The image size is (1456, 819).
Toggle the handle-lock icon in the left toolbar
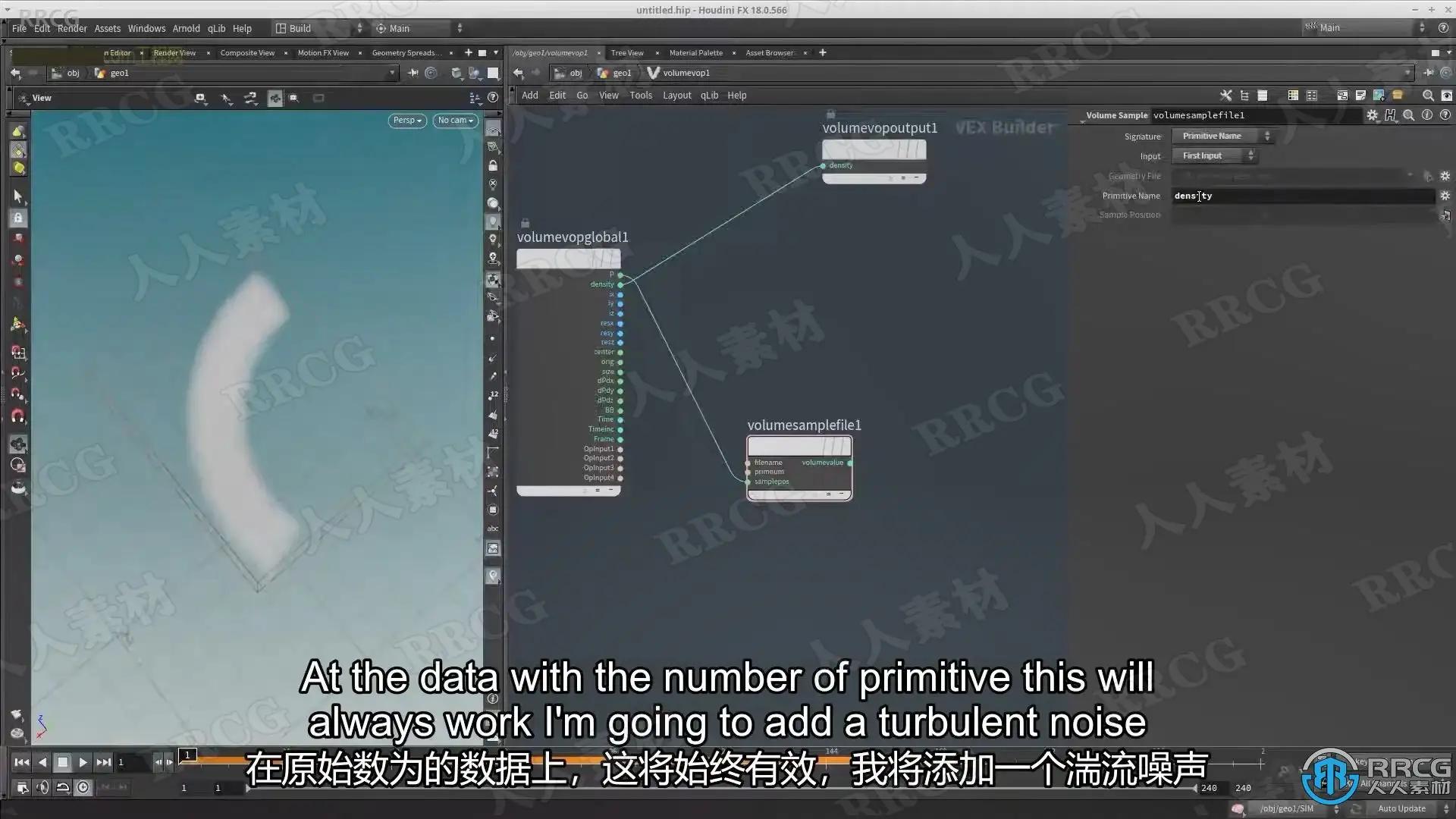pyautogui.click(x=18, y=218)
